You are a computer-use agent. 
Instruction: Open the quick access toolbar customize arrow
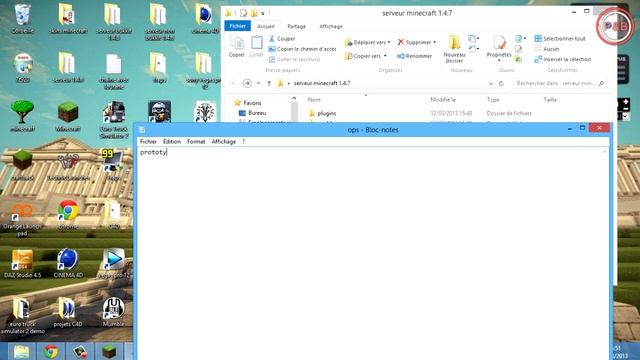coord(262,13)
